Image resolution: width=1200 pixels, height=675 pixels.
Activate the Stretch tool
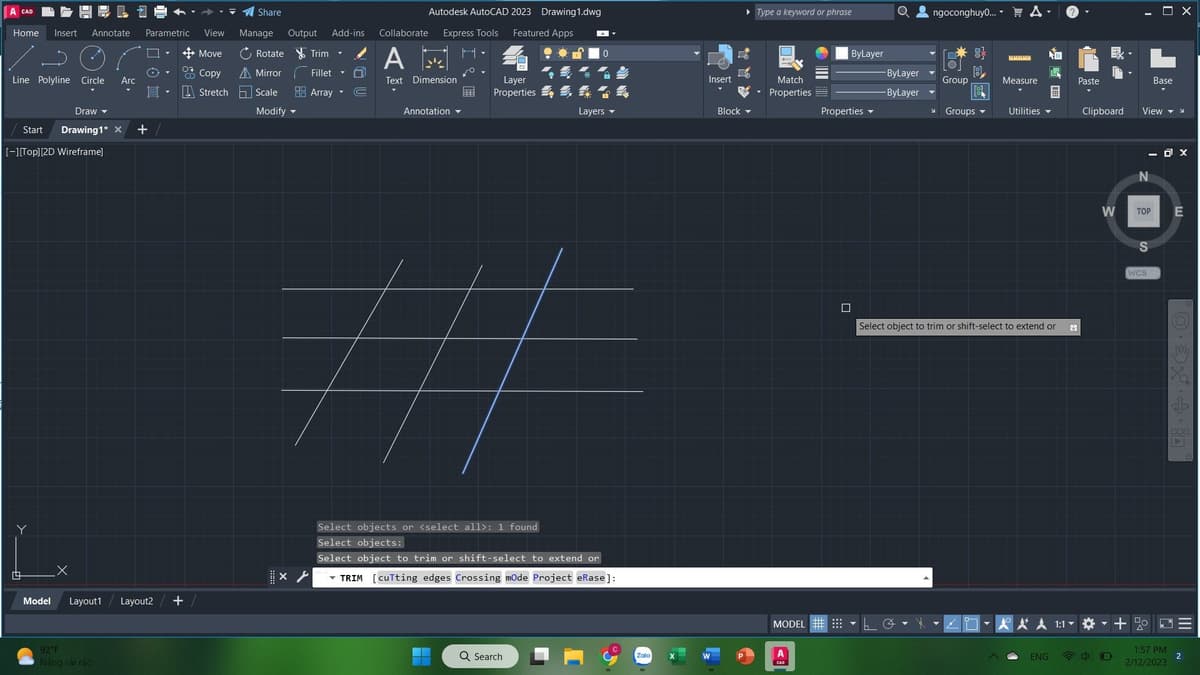(206, 92)
